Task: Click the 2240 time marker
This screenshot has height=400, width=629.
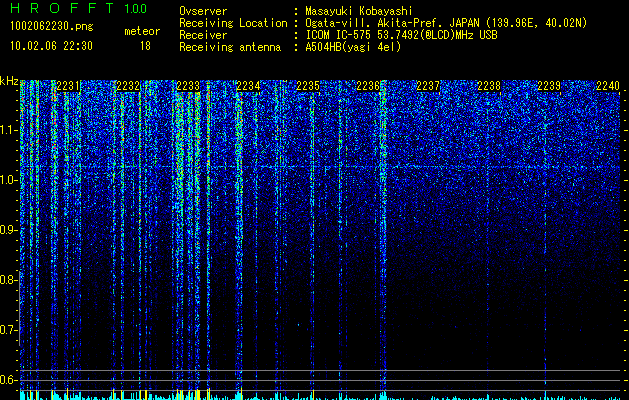Action: point(608,86)
